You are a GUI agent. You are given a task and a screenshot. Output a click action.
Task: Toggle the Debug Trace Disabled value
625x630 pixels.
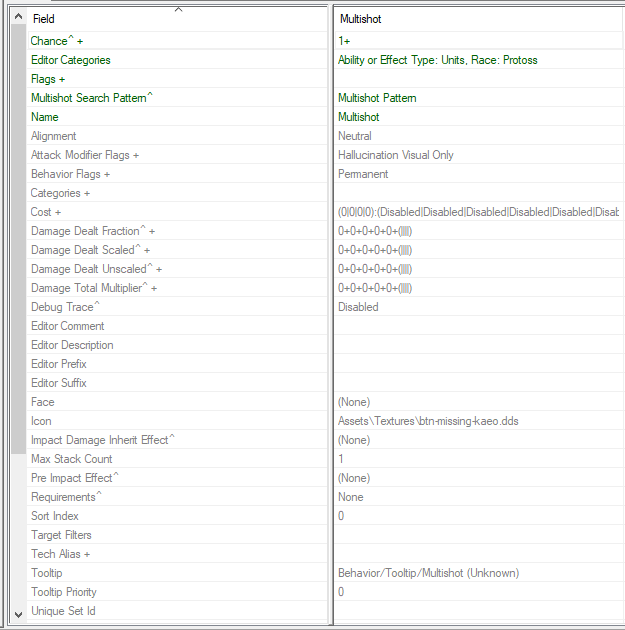click(358, 307)
